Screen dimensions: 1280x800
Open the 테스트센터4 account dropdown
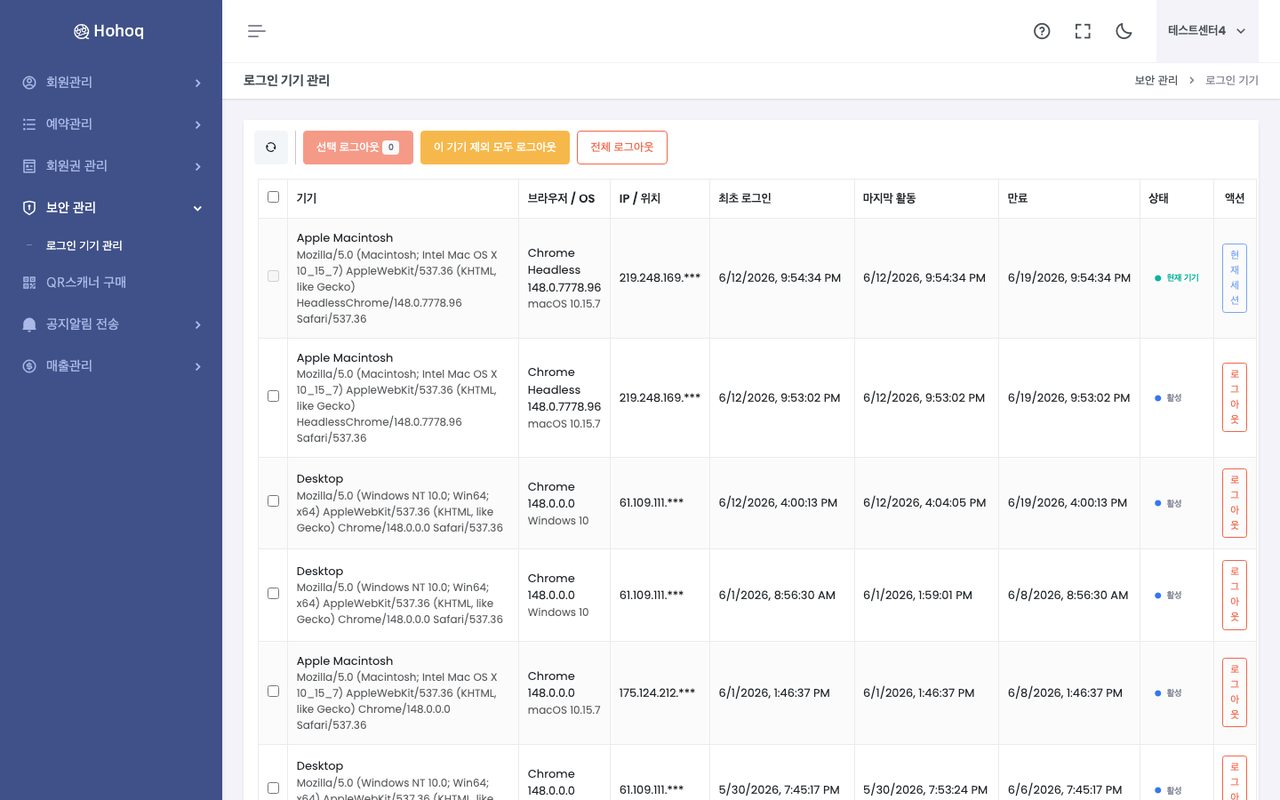1207,31
